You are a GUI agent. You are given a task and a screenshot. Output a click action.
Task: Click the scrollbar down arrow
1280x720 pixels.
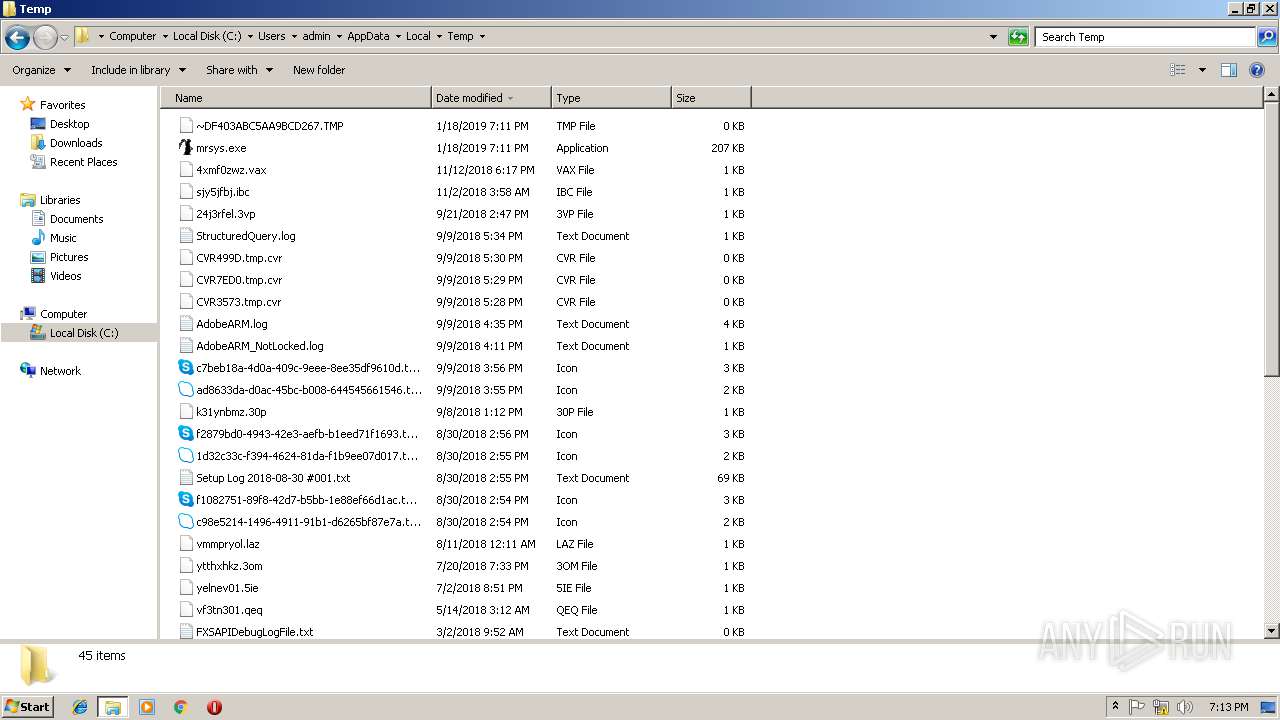pyautogui.click(x=1271, y=631)
